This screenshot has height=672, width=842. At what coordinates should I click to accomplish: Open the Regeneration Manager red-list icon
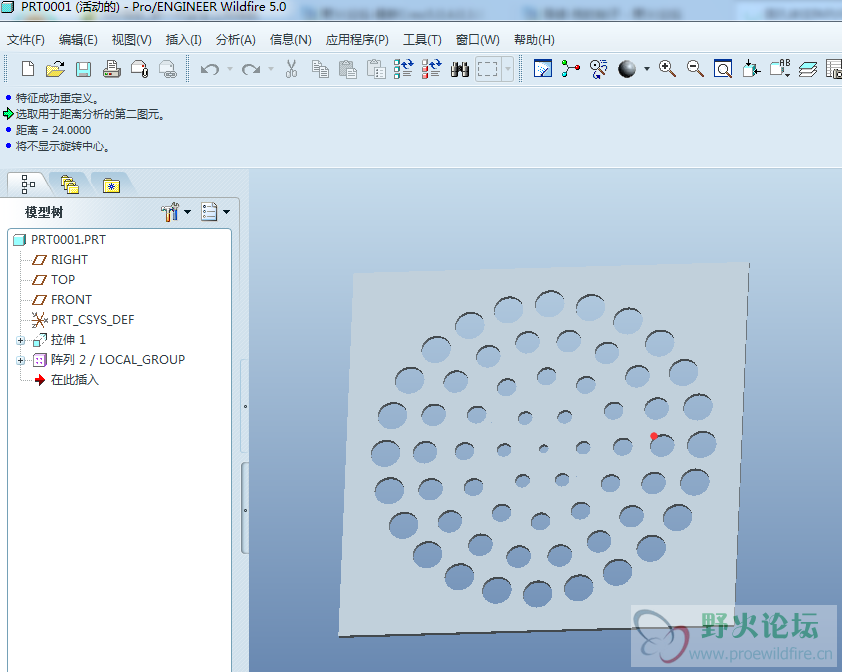[431, 69]
